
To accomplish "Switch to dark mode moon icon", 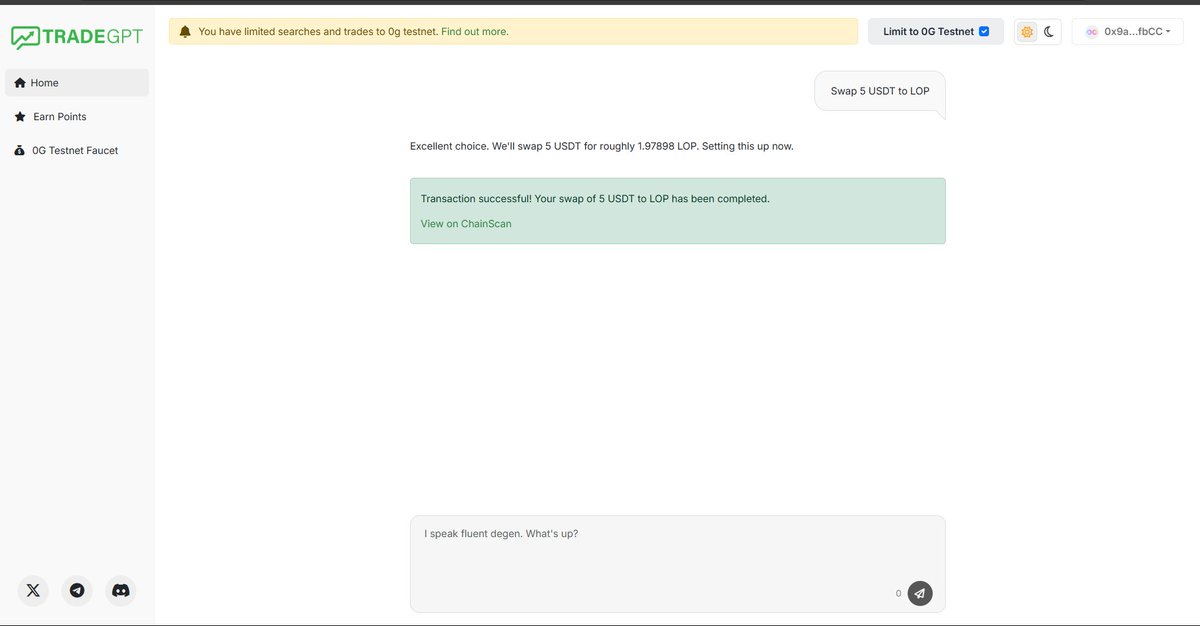I will 1049,32.
